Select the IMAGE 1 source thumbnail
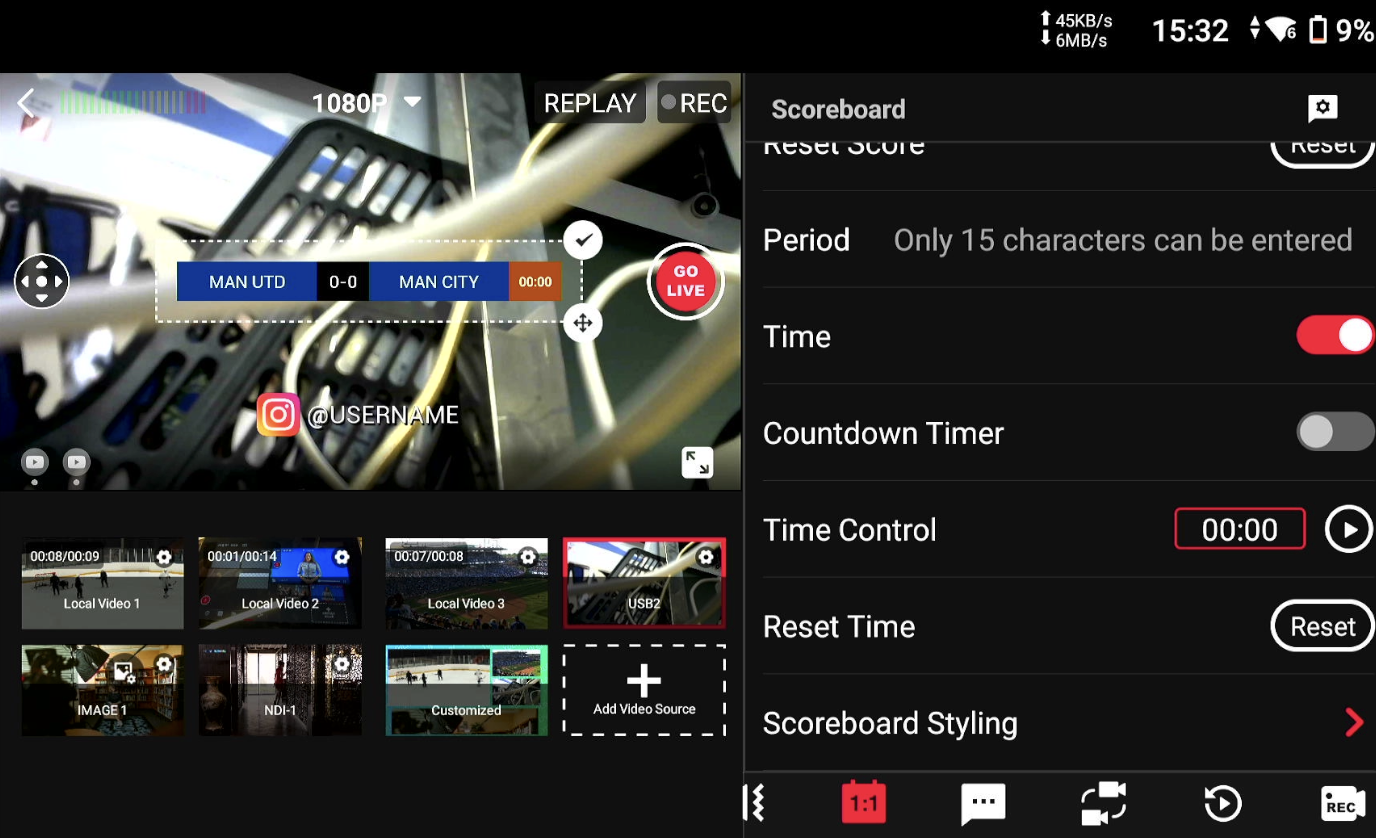The image size is (1376, 838). coord(102,690)
